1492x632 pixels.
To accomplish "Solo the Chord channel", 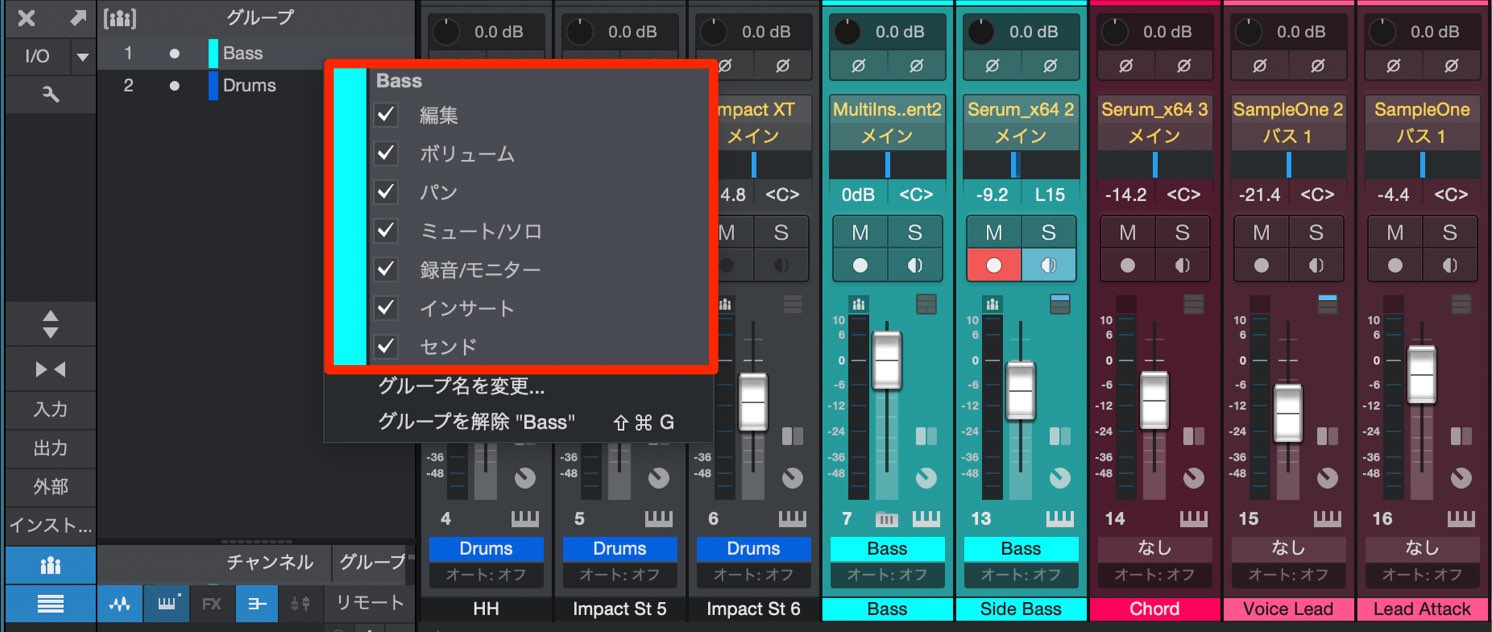I will [1182, 232].
